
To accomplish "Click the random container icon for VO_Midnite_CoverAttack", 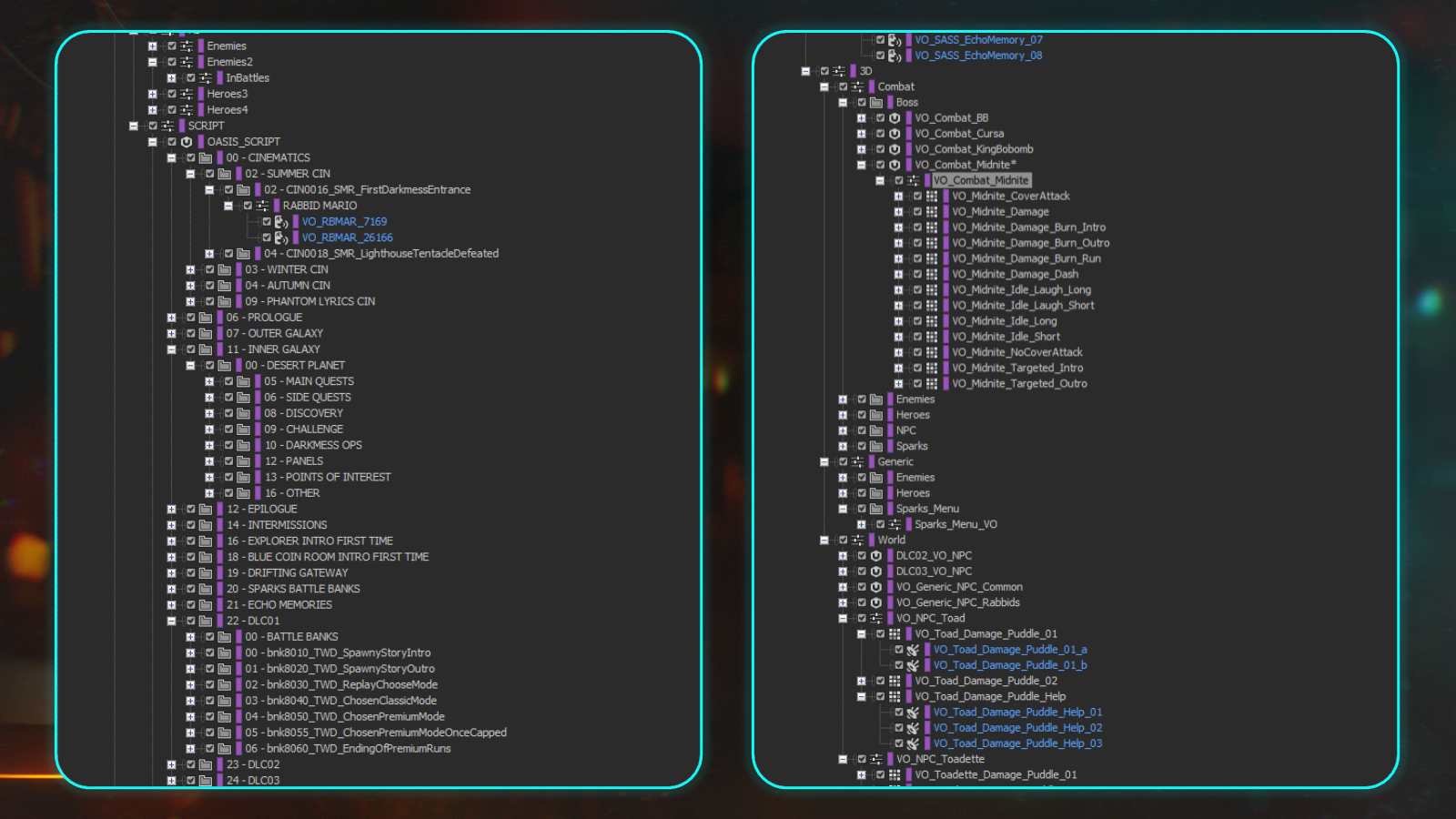I will [932, 197].
